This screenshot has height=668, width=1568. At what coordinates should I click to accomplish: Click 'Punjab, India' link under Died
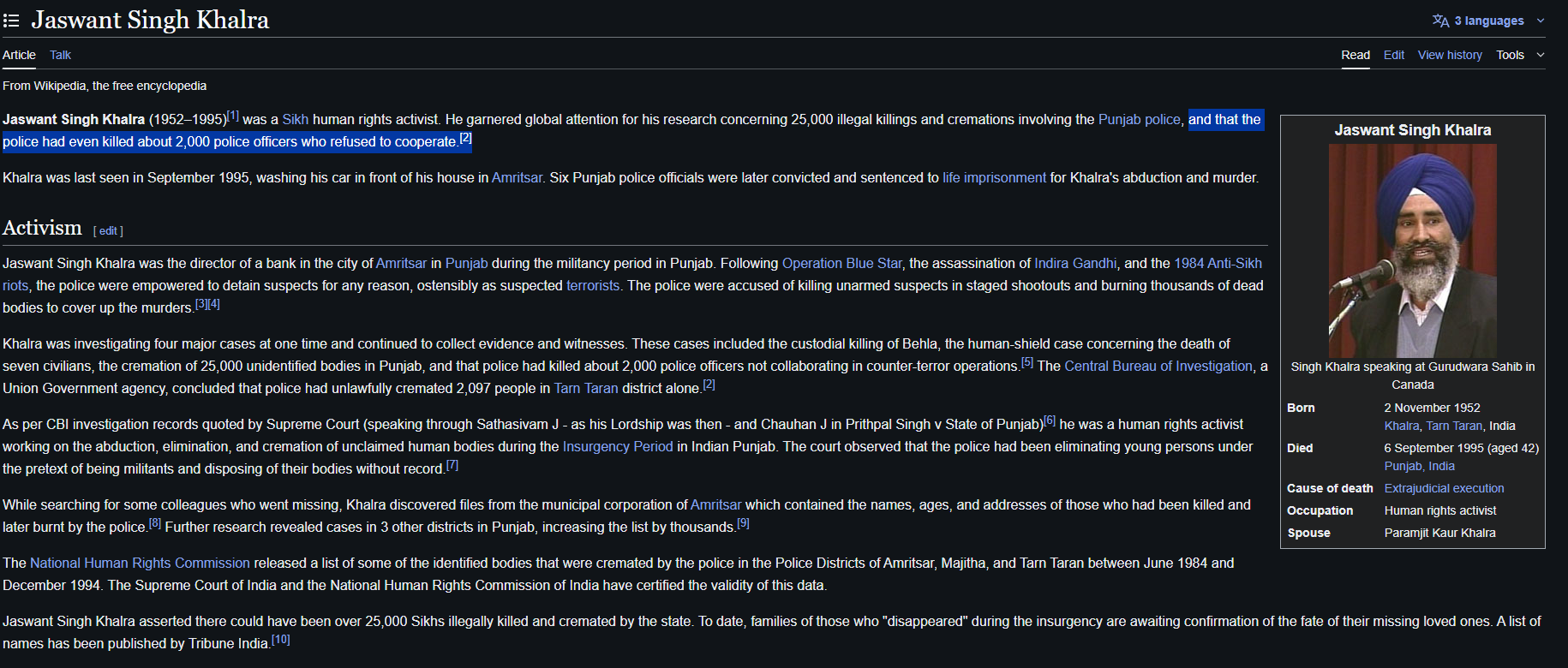tap(1420, 466)
